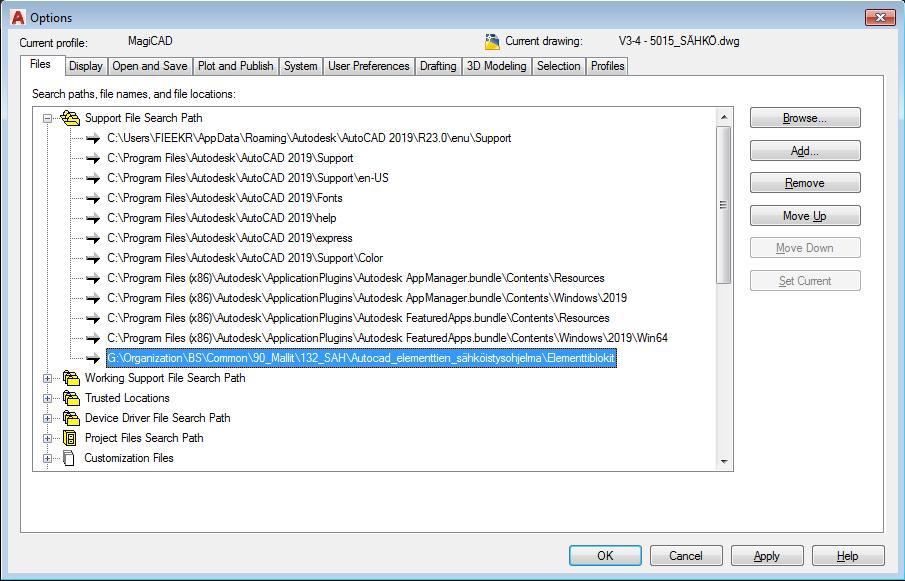Expand the Trusted Locations node
The image size is (905, 581).
tap(47, 398)
